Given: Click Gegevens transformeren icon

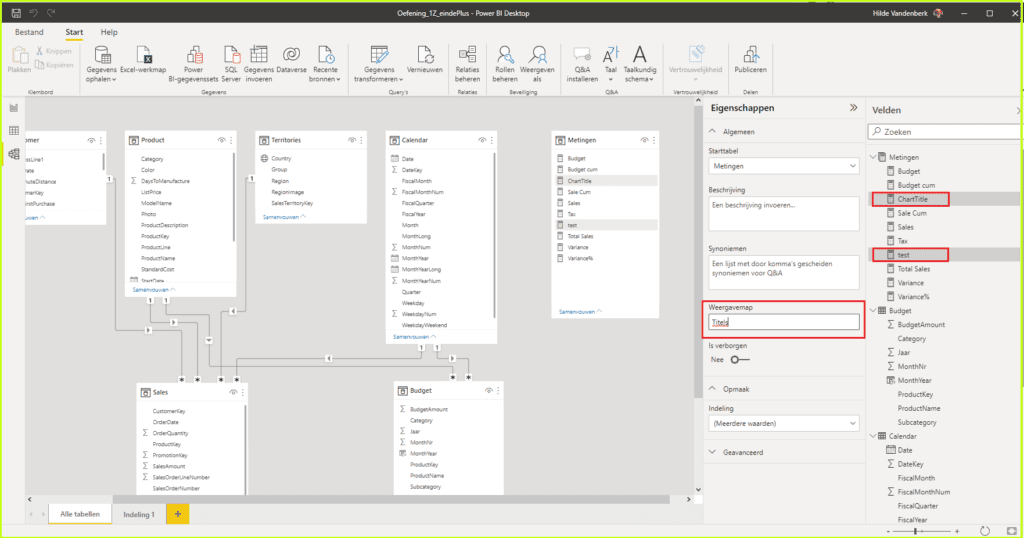Looking at the screenshot, I should (379, 64).
